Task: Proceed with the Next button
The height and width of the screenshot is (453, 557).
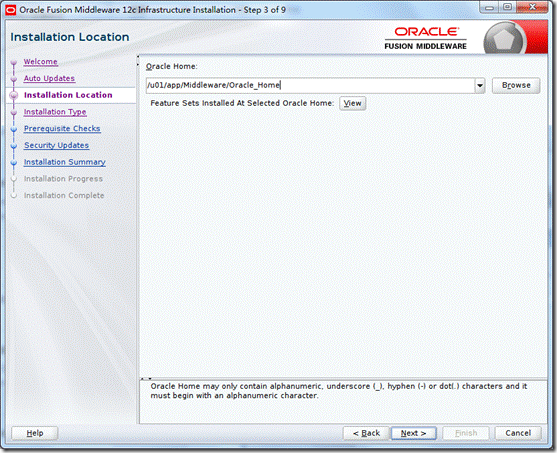Action: click(413, 433)
